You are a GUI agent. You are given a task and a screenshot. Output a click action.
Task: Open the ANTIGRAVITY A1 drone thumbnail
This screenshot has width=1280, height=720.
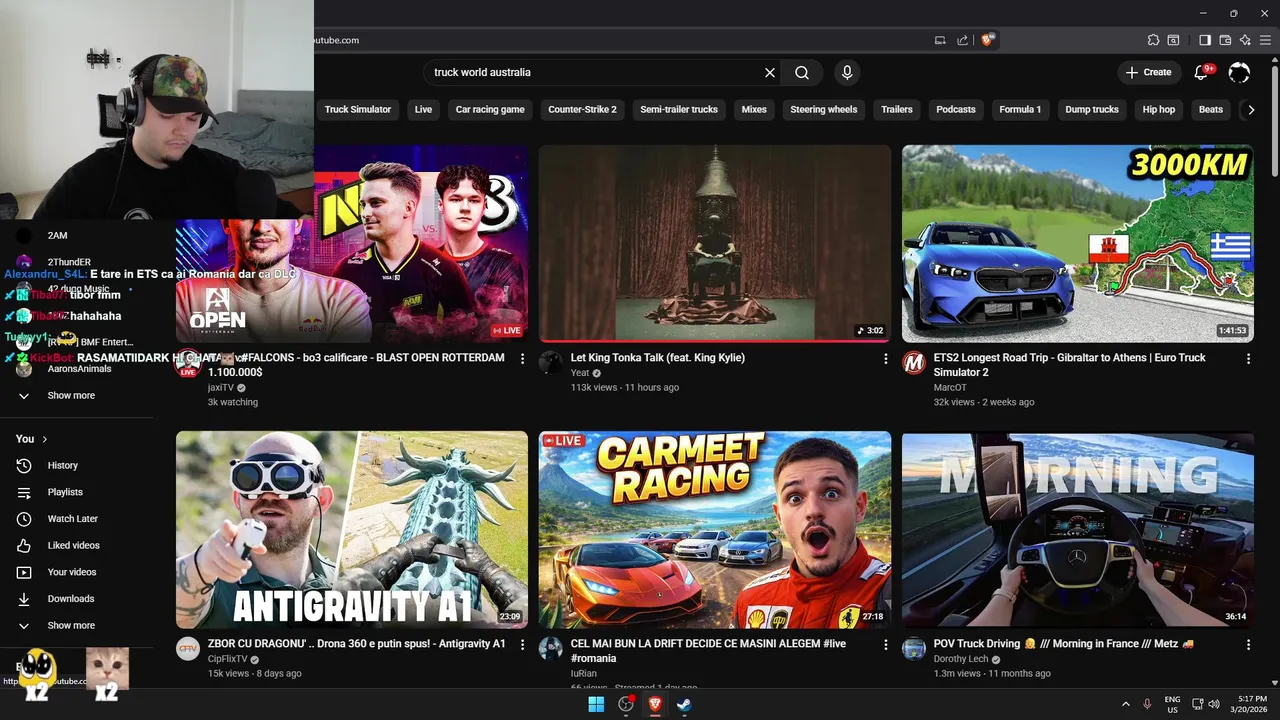[x=352, y=530]
